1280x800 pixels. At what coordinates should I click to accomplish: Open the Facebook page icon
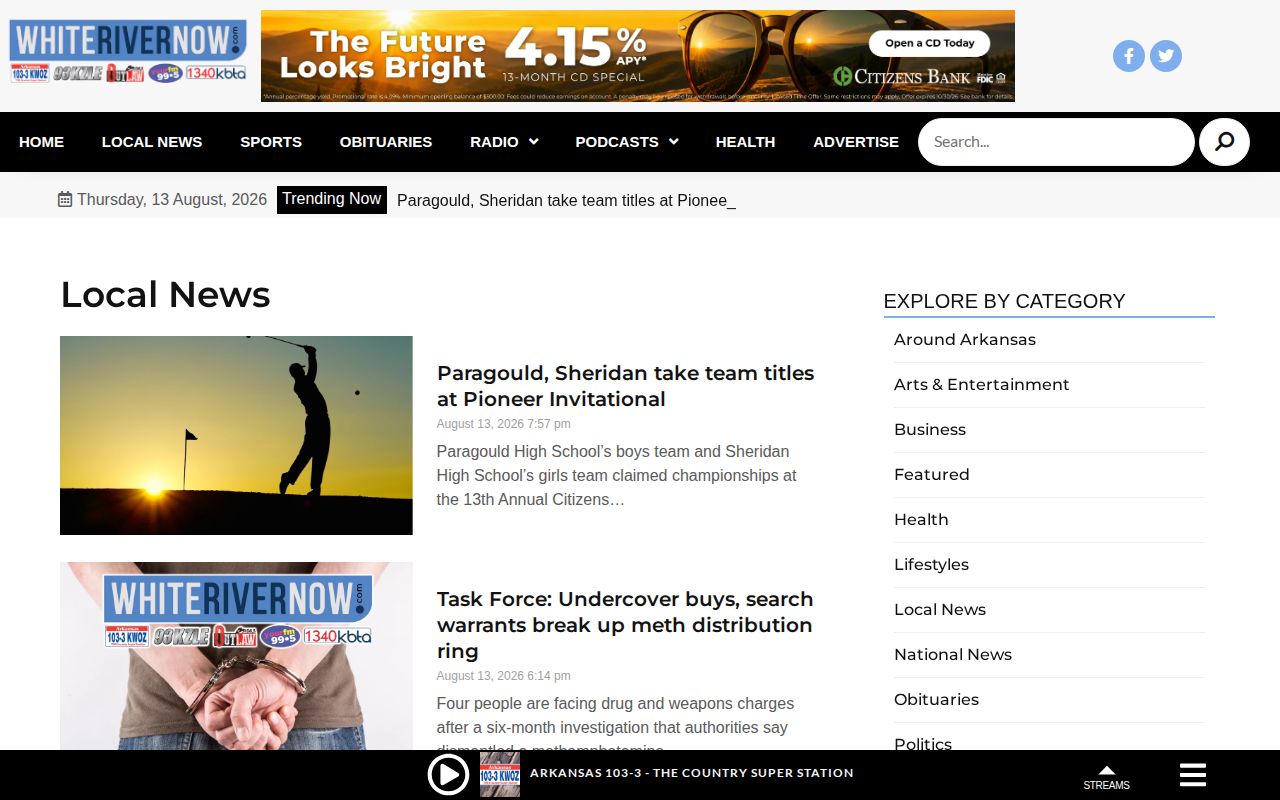[1129, 56]
